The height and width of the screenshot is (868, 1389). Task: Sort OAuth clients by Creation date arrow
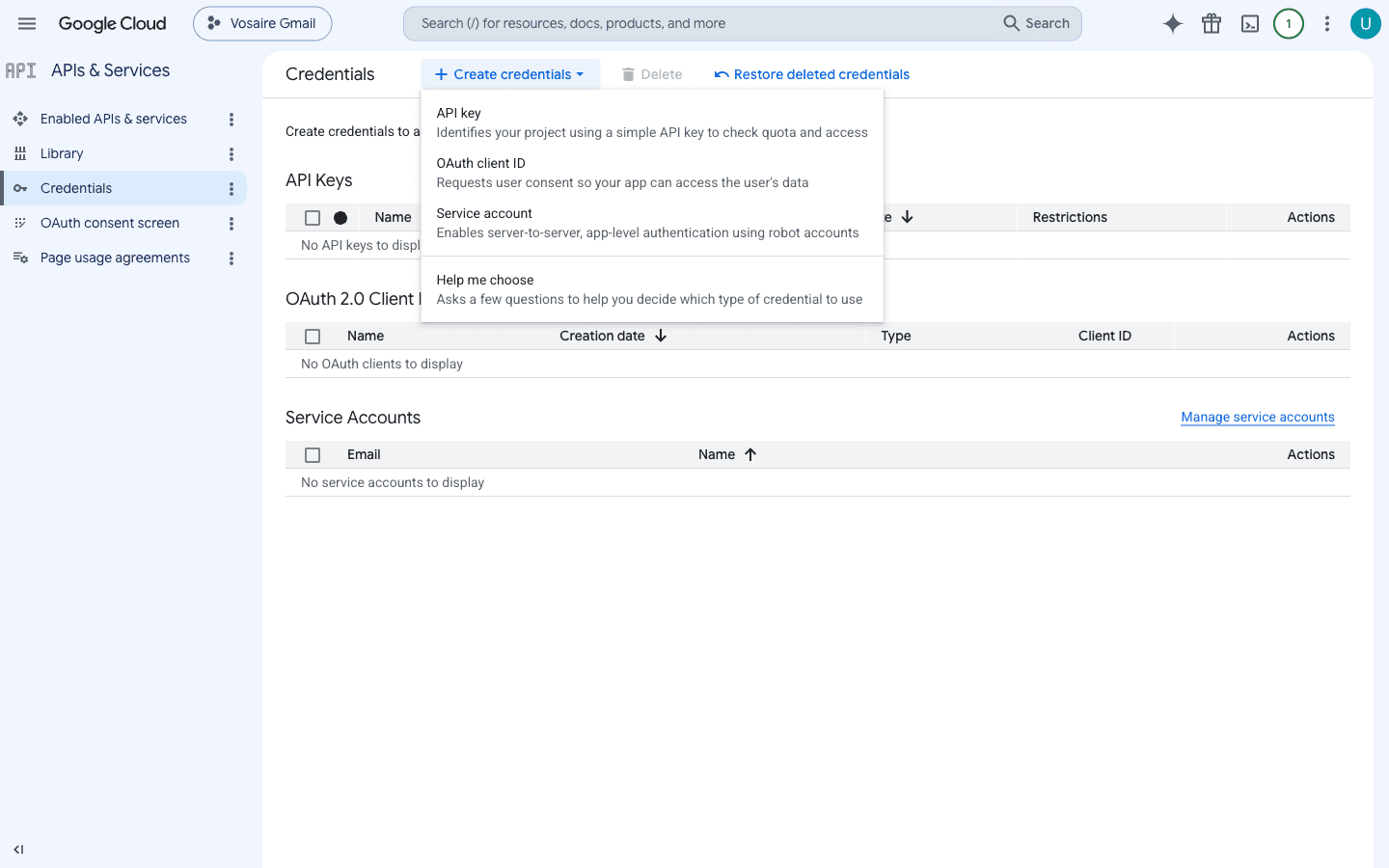point(661,336)
